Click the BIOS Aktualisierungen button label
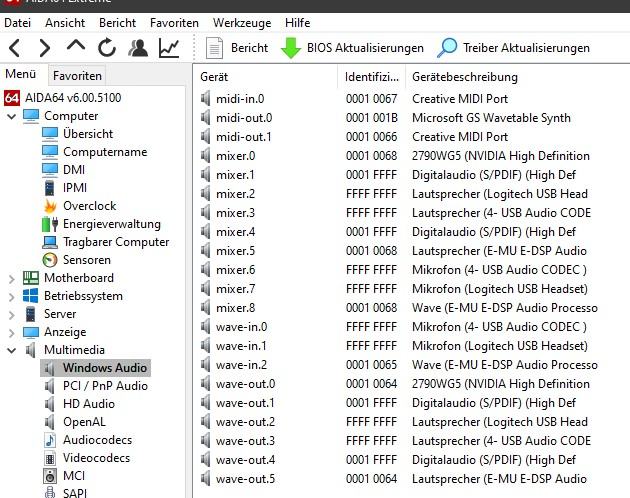Screen dimensions: 630x498 click(x=365, y=48)
